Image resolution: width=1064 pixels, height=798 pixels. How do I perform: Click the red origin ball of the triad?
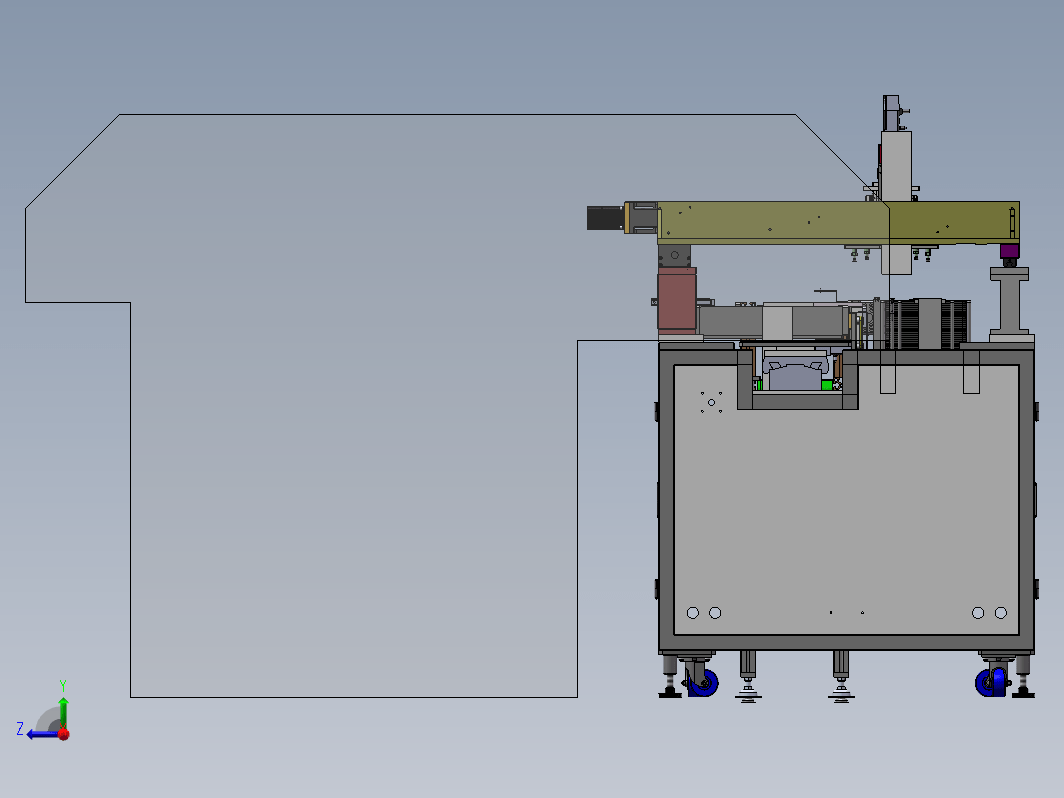(64, 734)
